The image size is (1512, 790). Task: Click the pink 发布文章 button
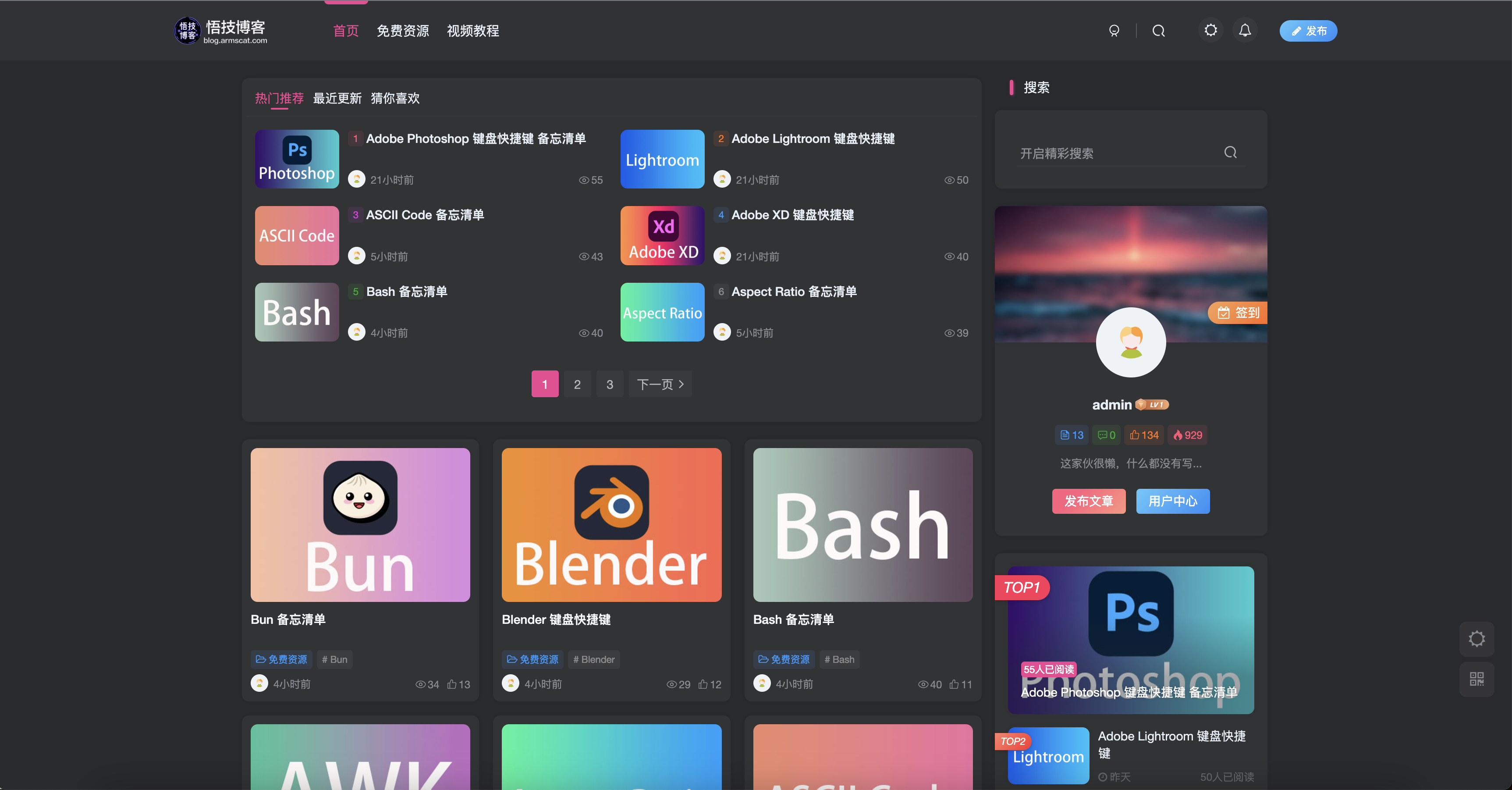coord(1089,501)
